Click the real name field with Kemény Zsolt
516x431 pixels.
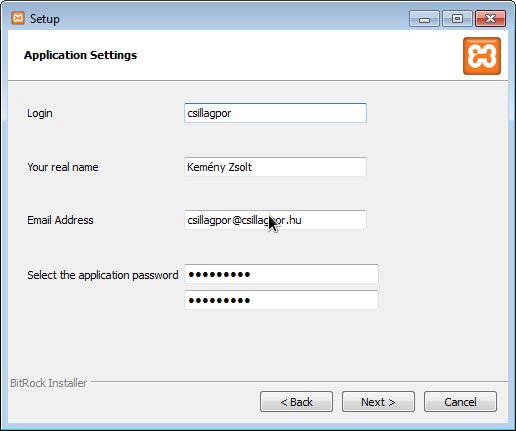275,167
